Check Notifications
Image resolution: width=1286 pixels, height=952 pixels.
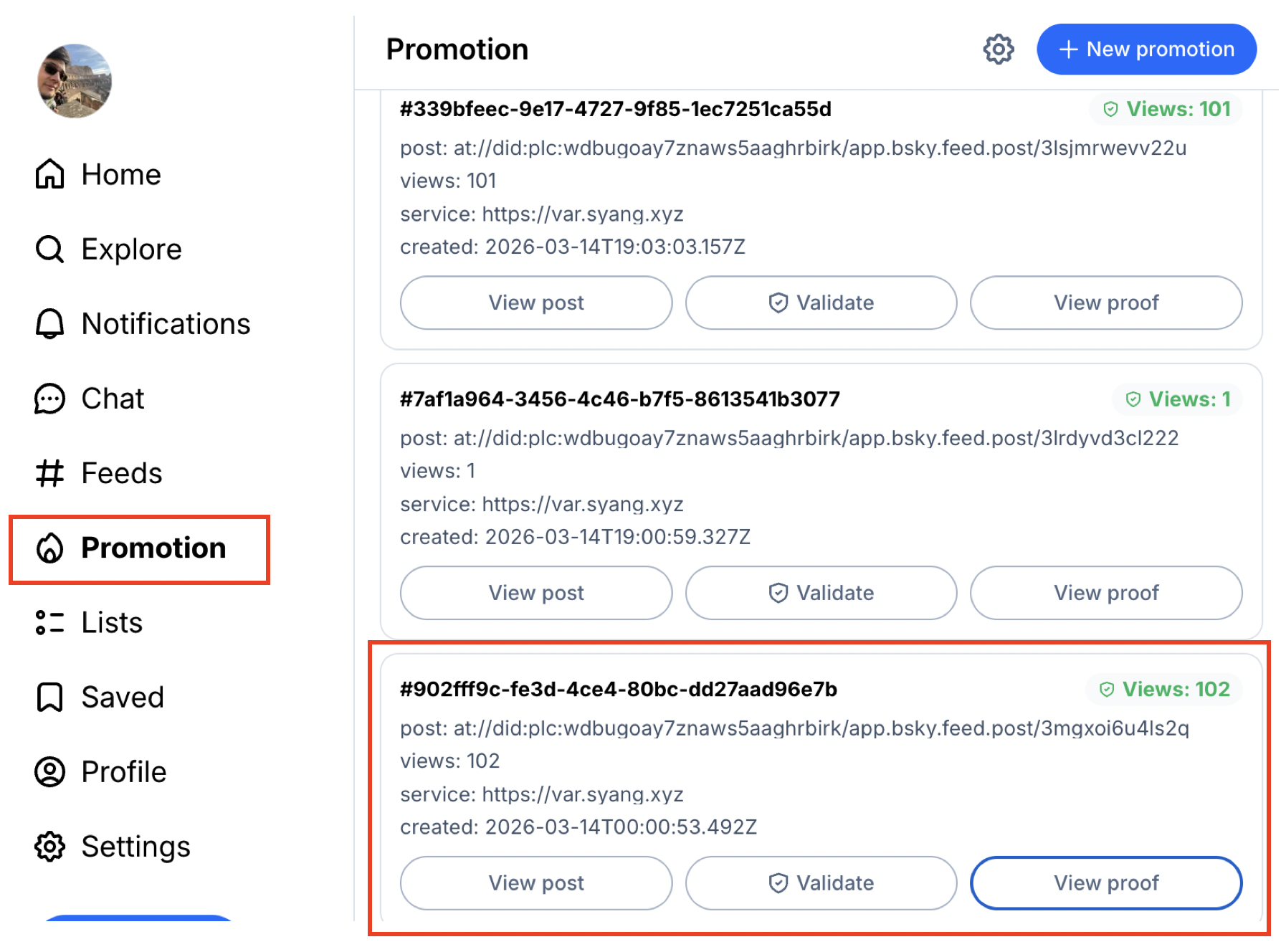click(165, 323)
